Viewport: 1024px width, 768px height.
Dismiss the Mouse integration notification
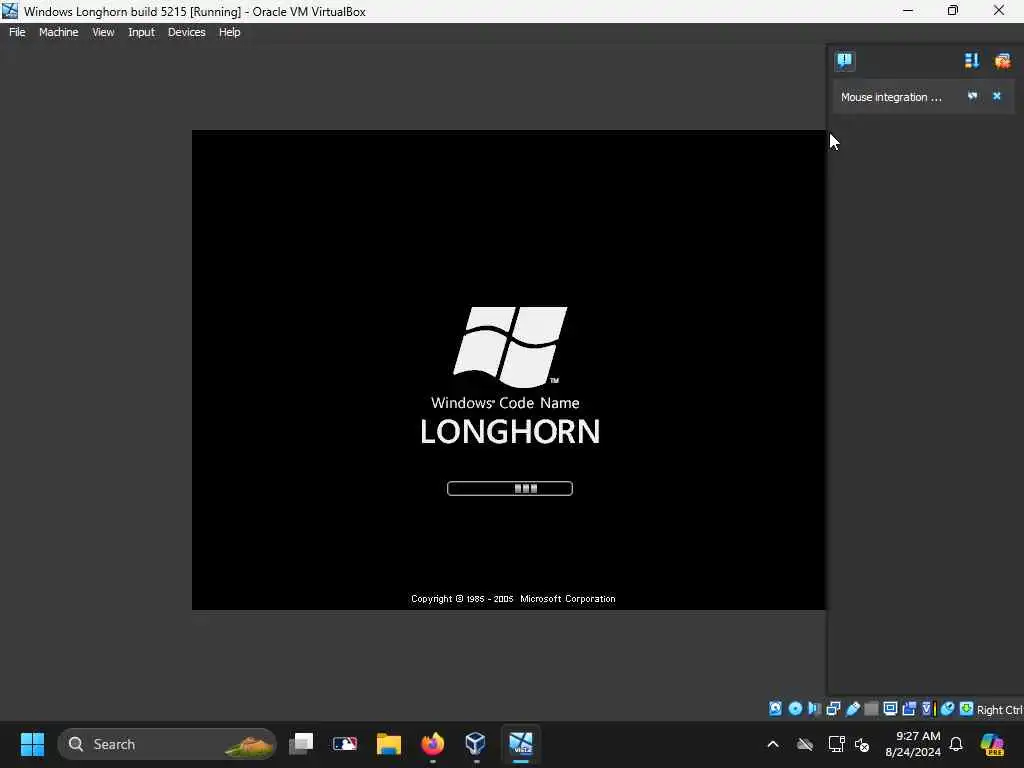coord(997,96)
